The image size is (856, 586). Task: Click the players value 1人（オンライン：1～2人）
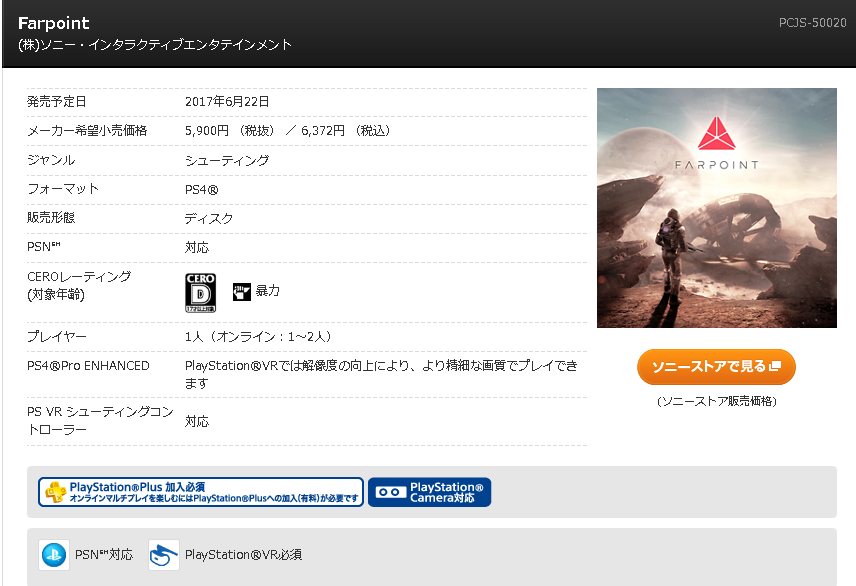(258, 336)
